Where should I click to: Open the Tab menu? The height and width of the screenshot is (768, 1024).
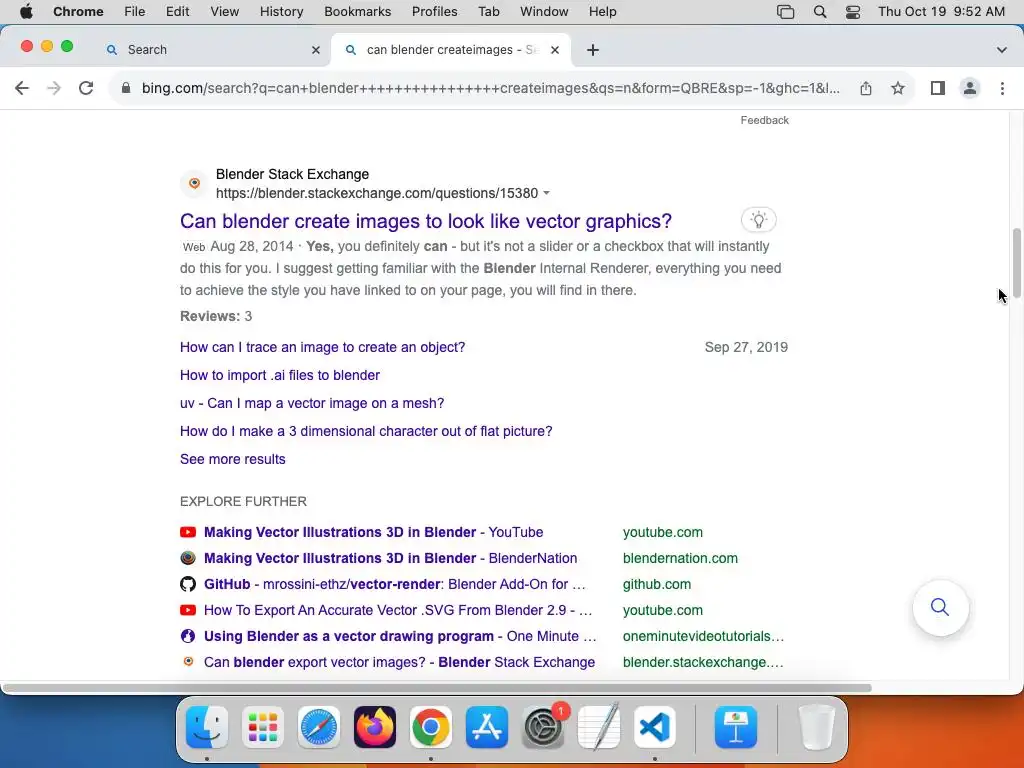488,12
